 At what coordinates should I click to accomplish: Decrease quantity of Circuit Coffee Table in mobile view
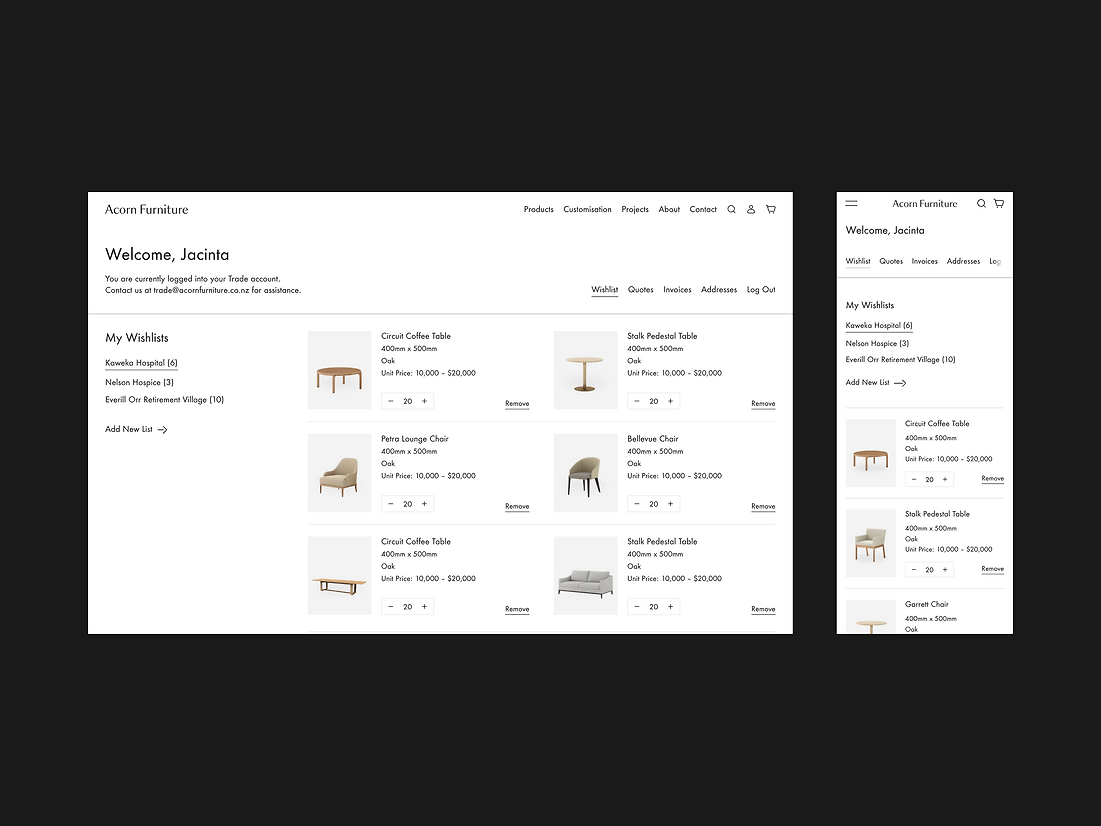(914, 480)
